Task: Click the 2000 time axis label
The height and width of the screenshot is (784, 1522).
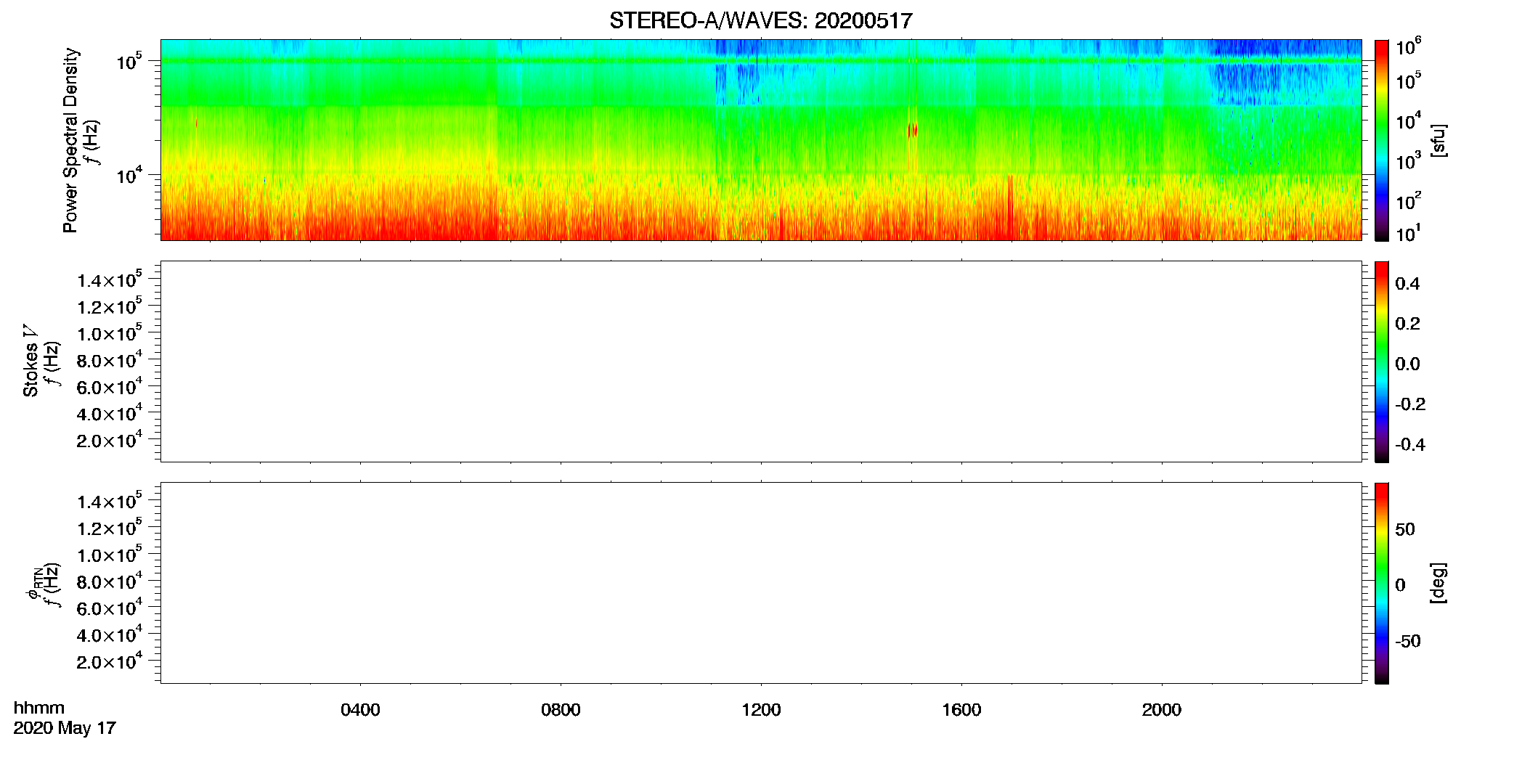Action: coord(1162,710)
